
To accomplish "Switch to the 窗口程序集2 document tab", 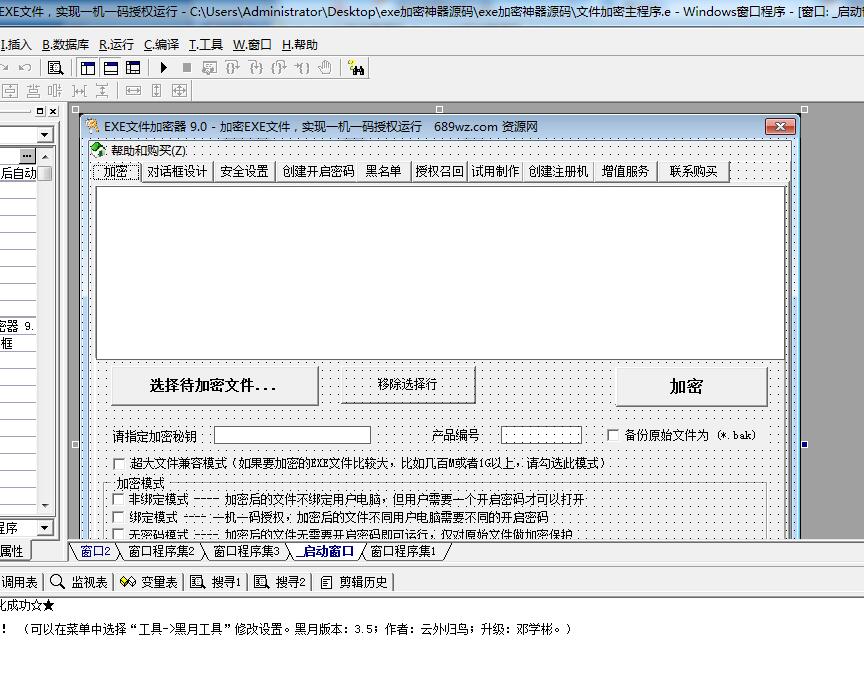I will click(x=161, y=551).
